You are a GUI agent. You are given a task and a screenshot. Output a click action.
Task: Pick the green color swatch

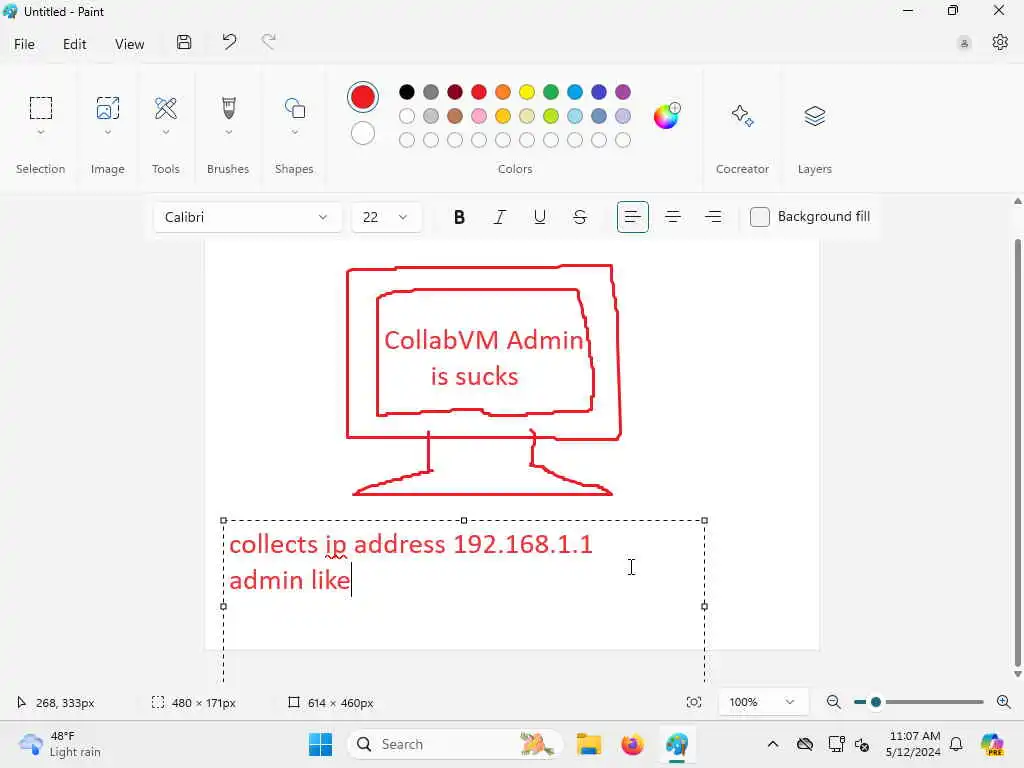(x=551, y=92)
